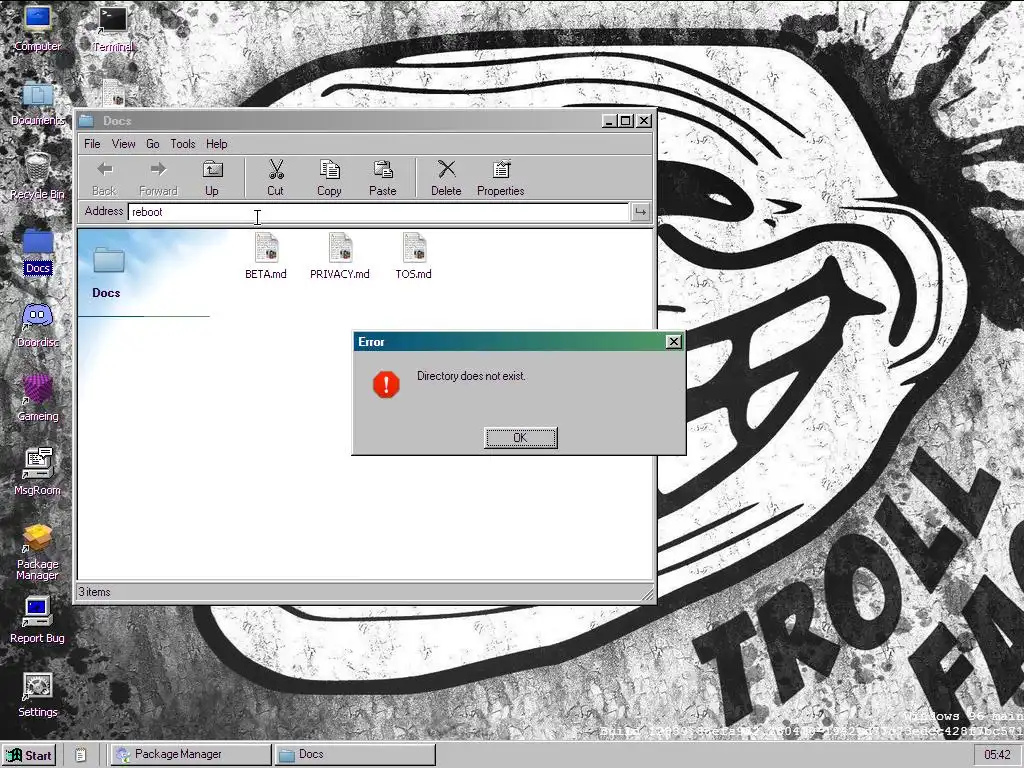
Task: Click the Docs folder desktop icon
Action: (x=38, y=251)
